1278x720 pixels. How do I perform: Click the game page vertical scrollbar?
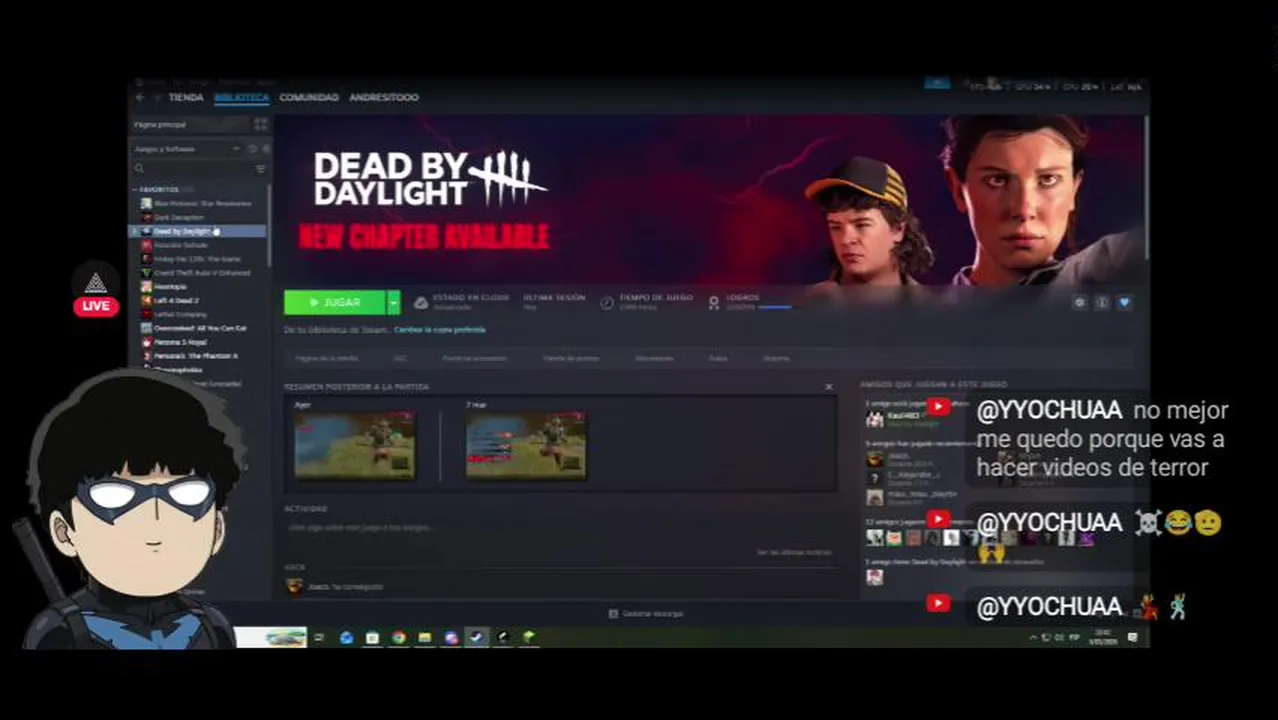pyautogui.click(x=1147, y=190)
